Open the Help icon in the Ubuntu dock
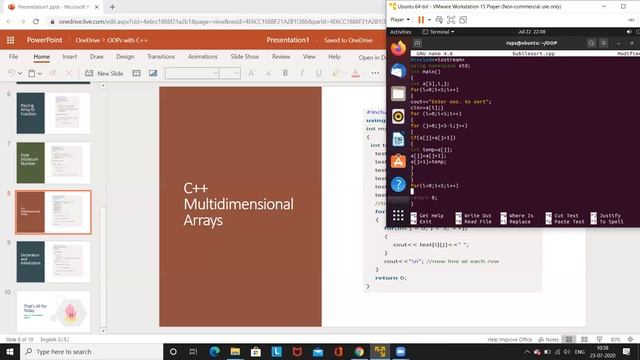The width and height of the screenshot is (640, 360). click(398, 184)
